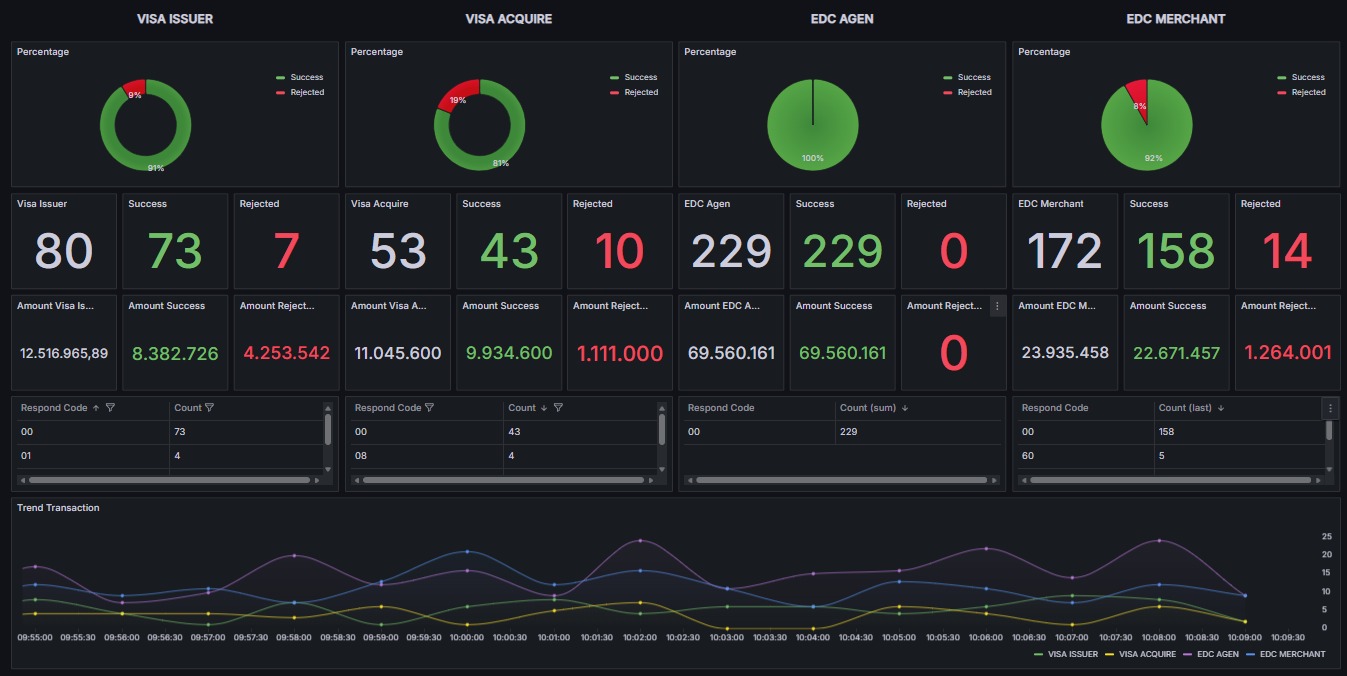Open Visa Issuer Percentage panel title menu
1347x676 pixels.
click(x=43, y=52)
